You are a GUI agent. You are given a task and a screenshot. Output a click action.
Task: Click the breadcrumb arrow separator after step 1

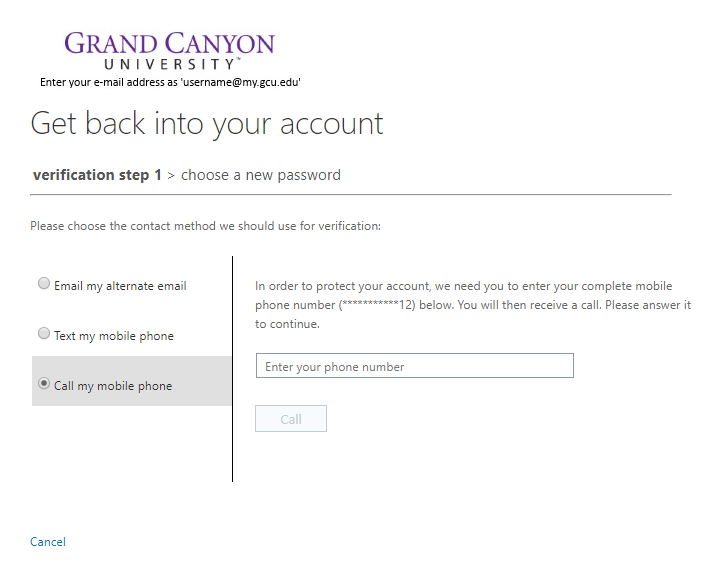tap(171, 176)
